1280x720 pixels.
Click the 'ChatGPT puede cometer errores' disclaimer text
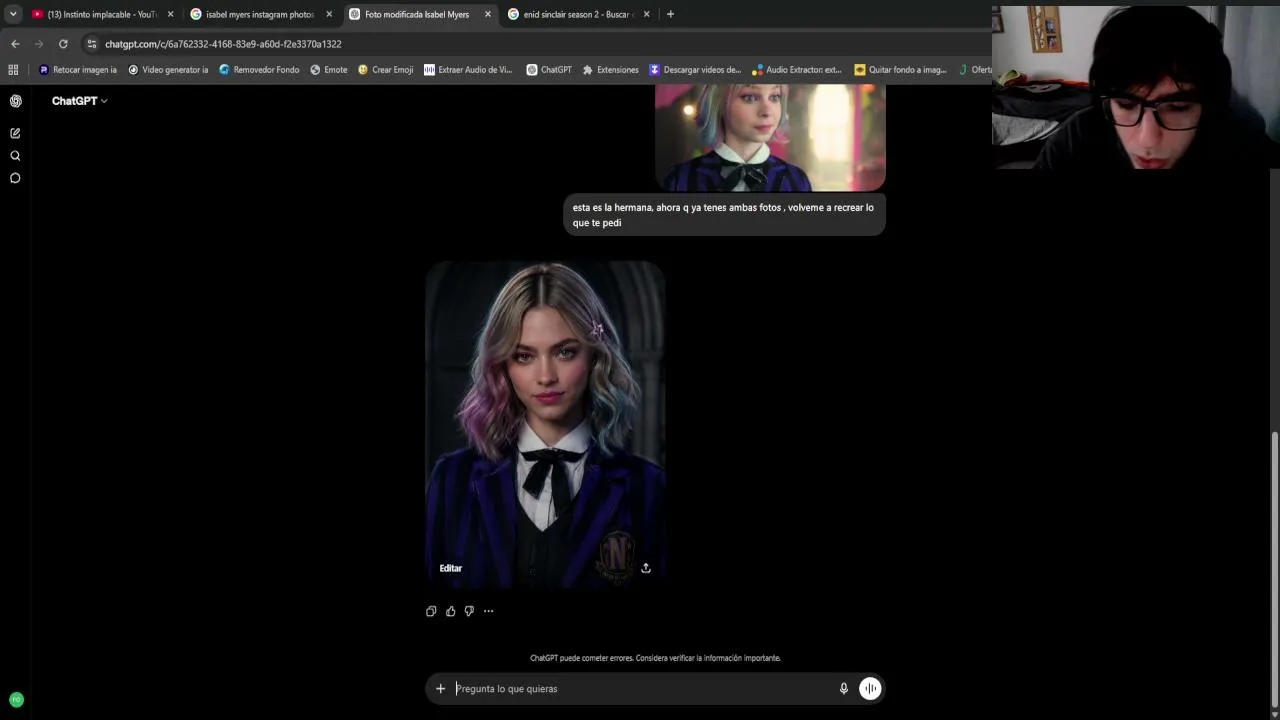(655, 658)
